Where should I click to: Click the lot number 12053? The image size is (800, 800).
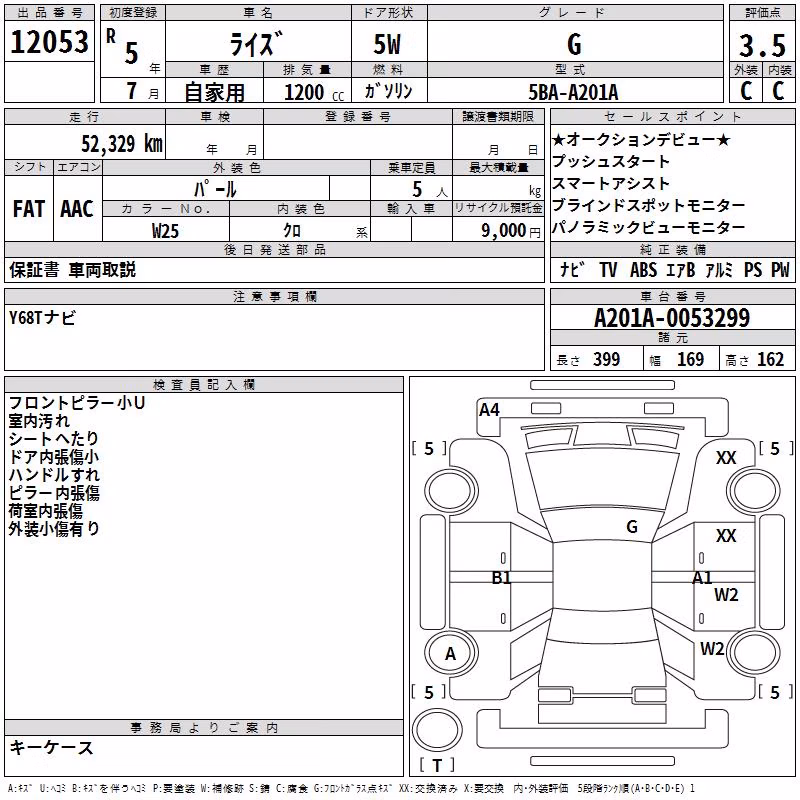pos(49,42)
